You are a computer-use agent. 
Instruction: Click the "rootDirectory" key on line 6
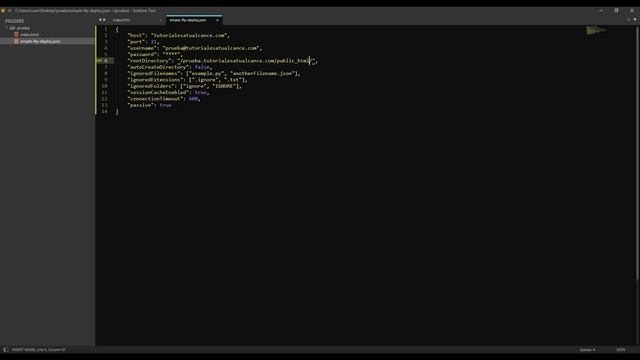pos(149,61)
